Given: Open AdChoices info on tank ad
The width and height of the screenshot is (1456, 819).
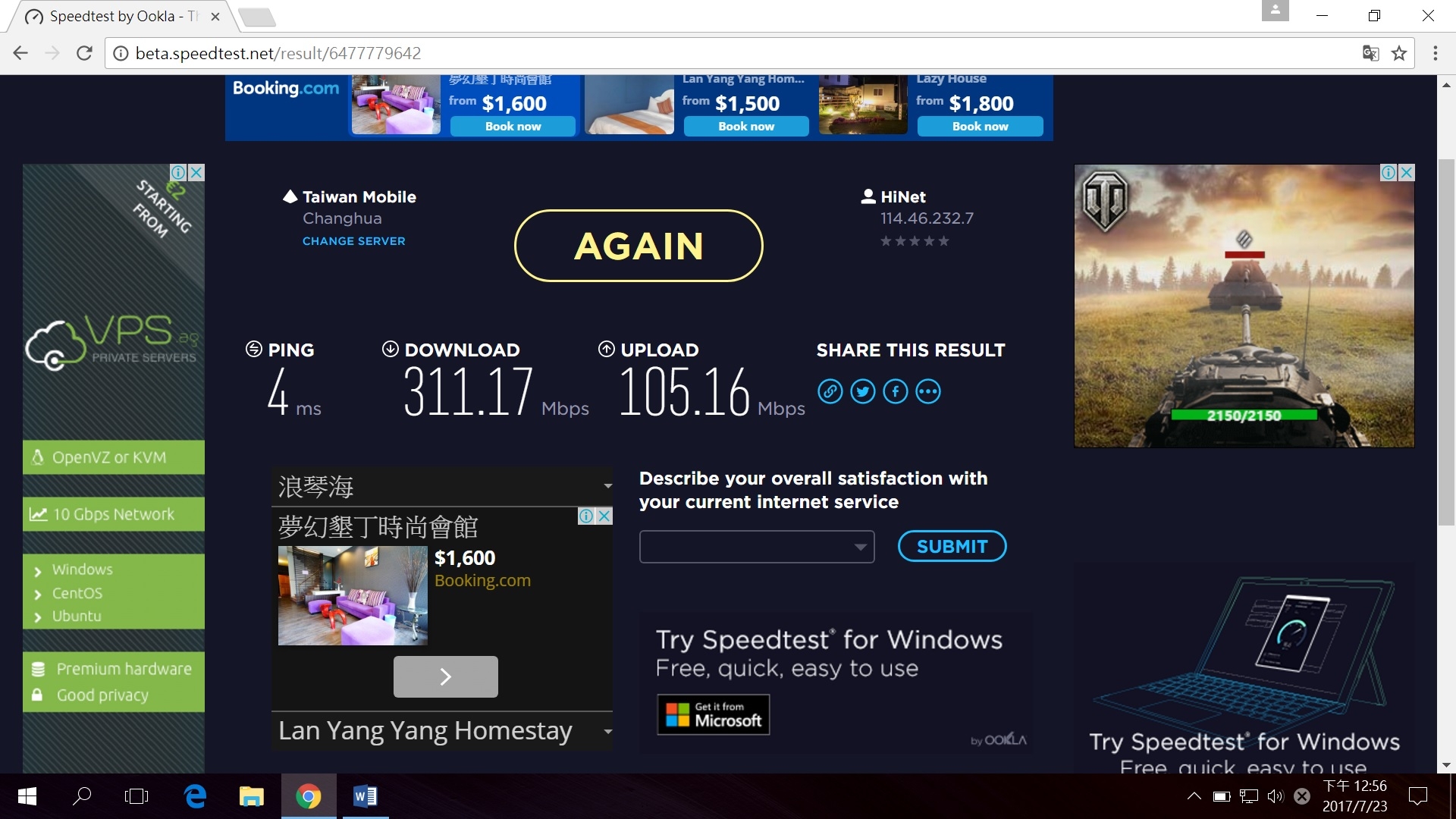Looking at the screenshot, I should pos(1389,172).
